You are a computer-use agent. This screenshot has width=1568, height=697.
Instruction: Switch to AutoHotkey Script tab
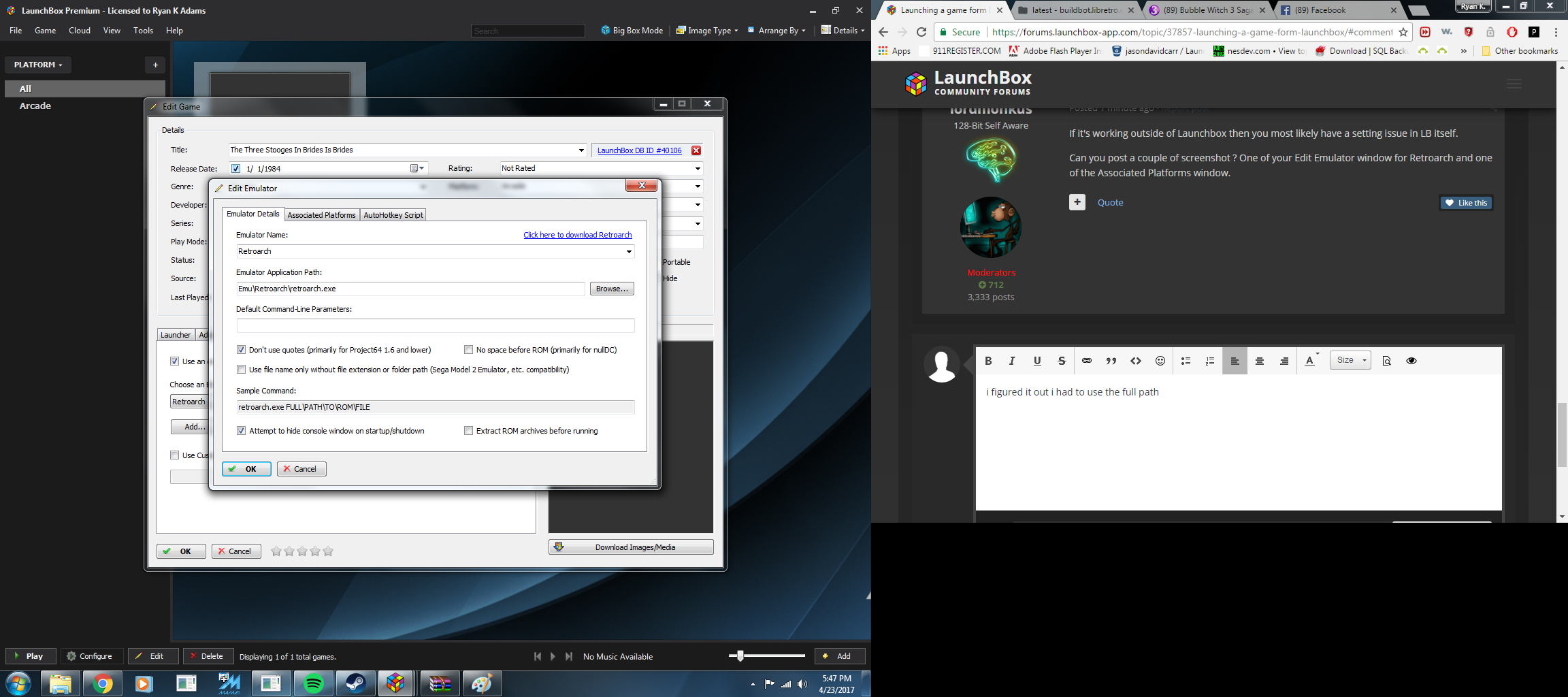[x=393, y=215]
